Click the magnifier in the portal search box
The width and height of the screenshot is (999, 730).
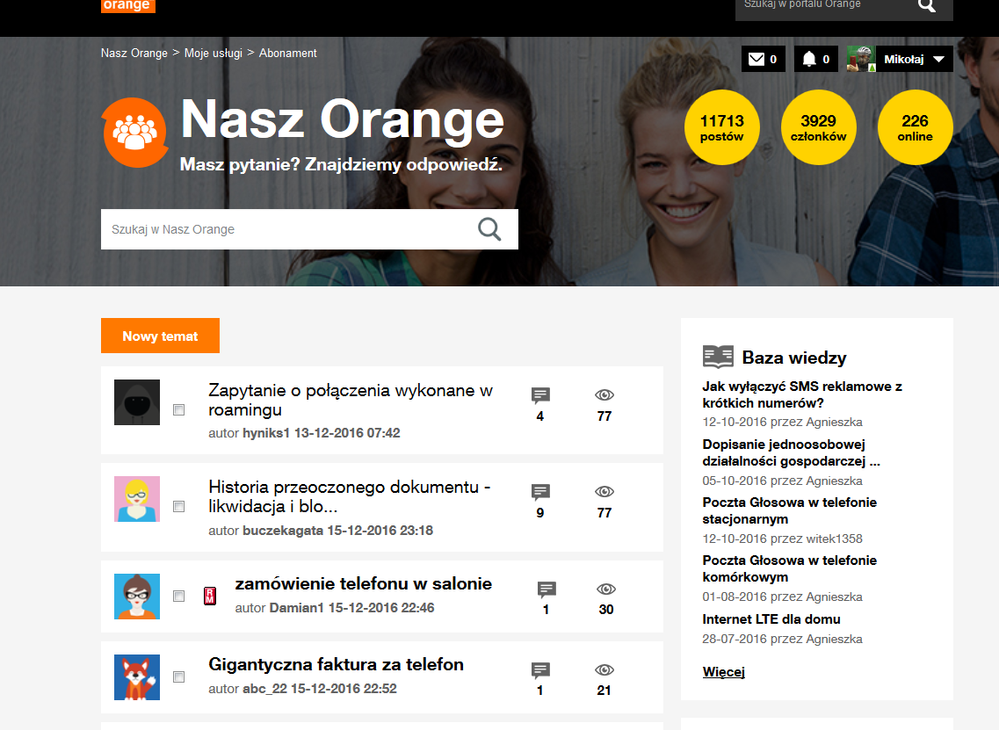pos(927,6)
